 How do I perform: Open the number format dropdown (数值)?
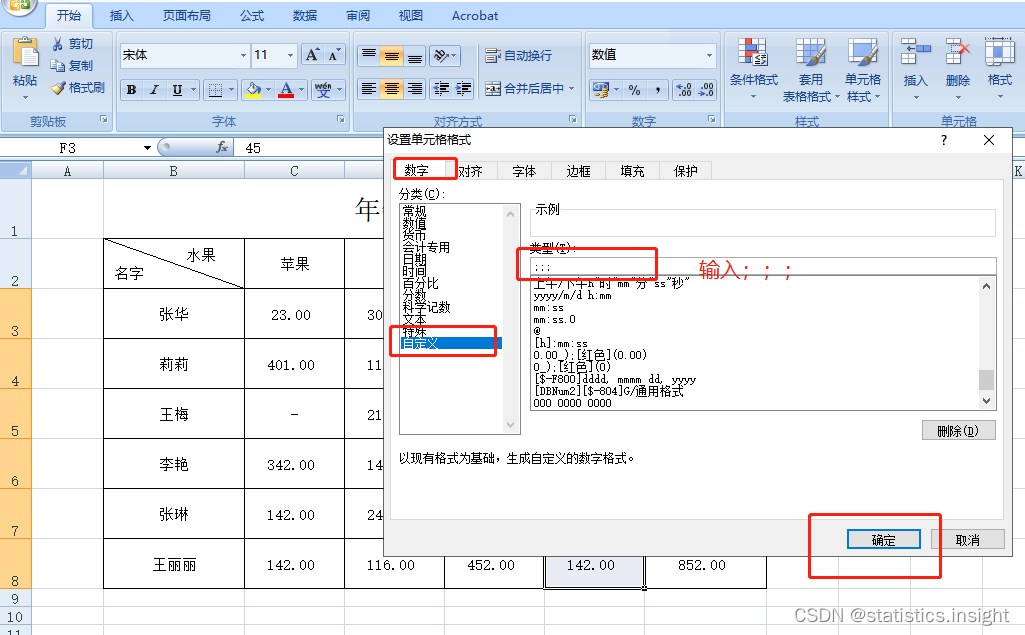[x=709, y=55]
